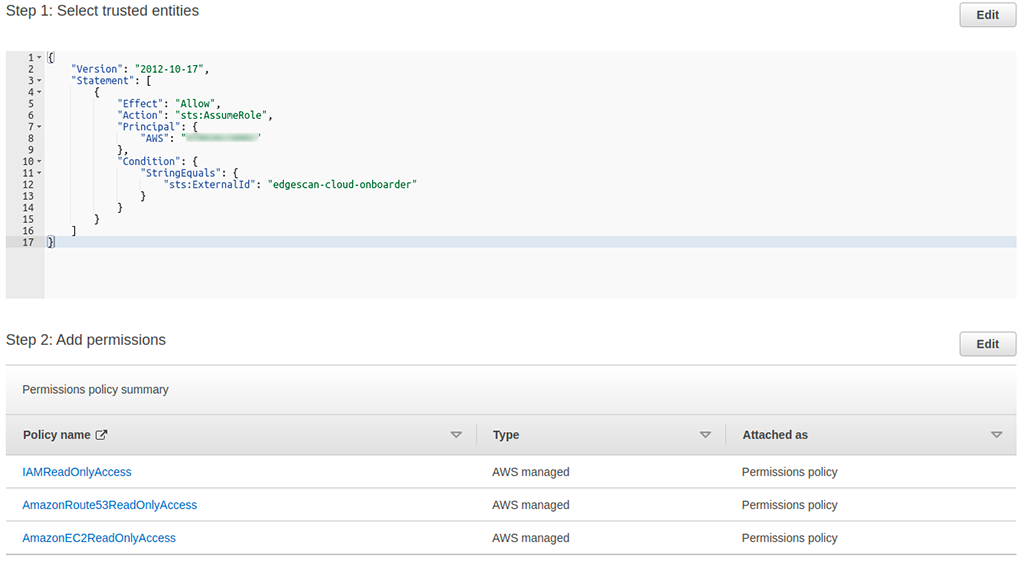Collapse the Principal fold arrow on line 7
Screen dimensions: 1024x561
(39, 127)
